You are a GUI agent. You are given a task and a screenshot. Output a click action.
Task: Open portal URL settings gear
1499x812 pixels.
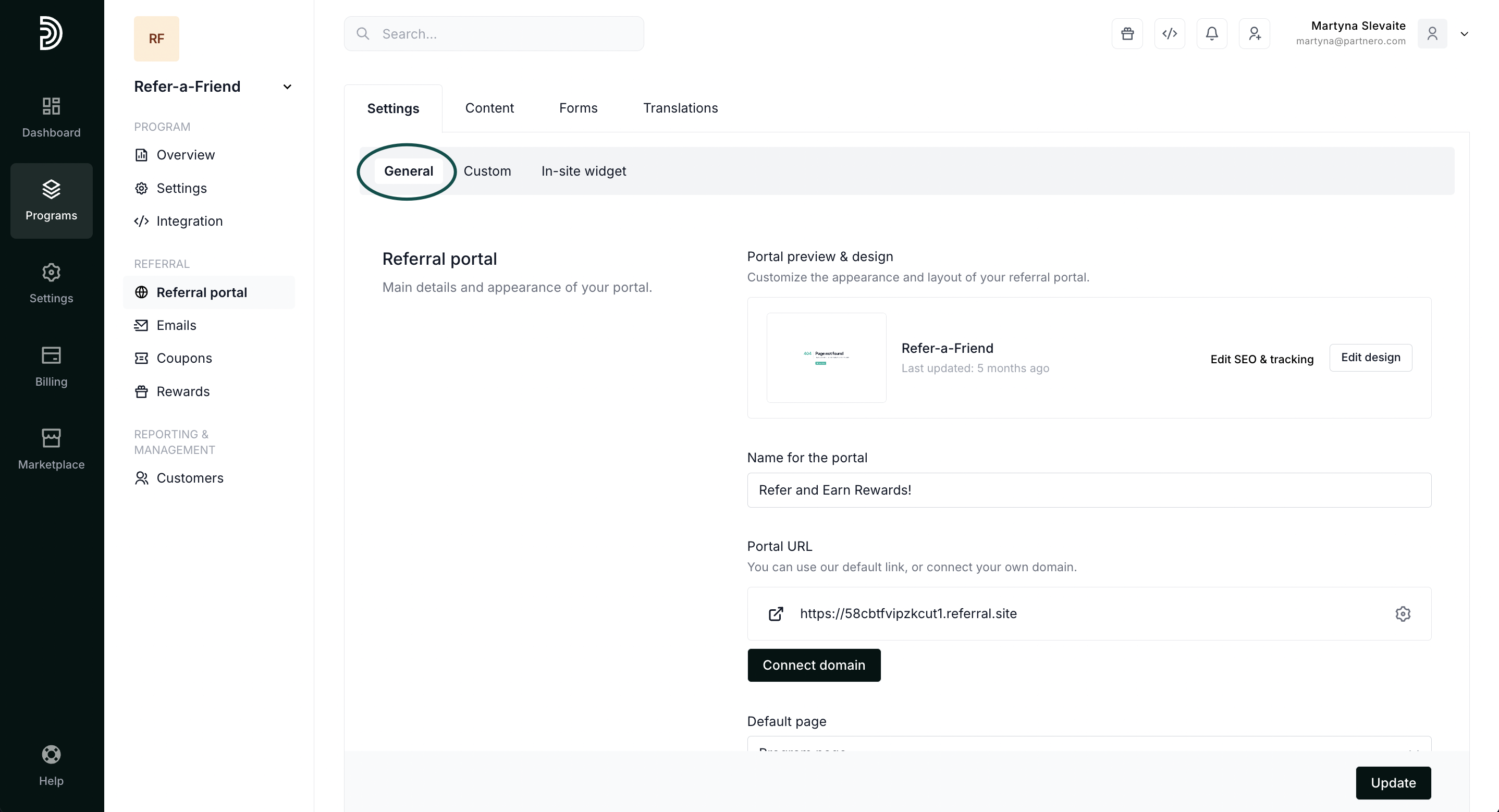tap(1403, 613)
